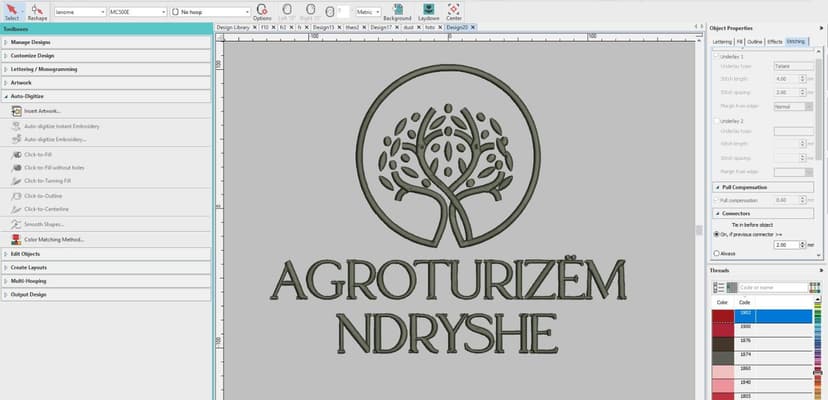
Task: Select thread 1876 brown color swatch
Action: pos(723,344)
